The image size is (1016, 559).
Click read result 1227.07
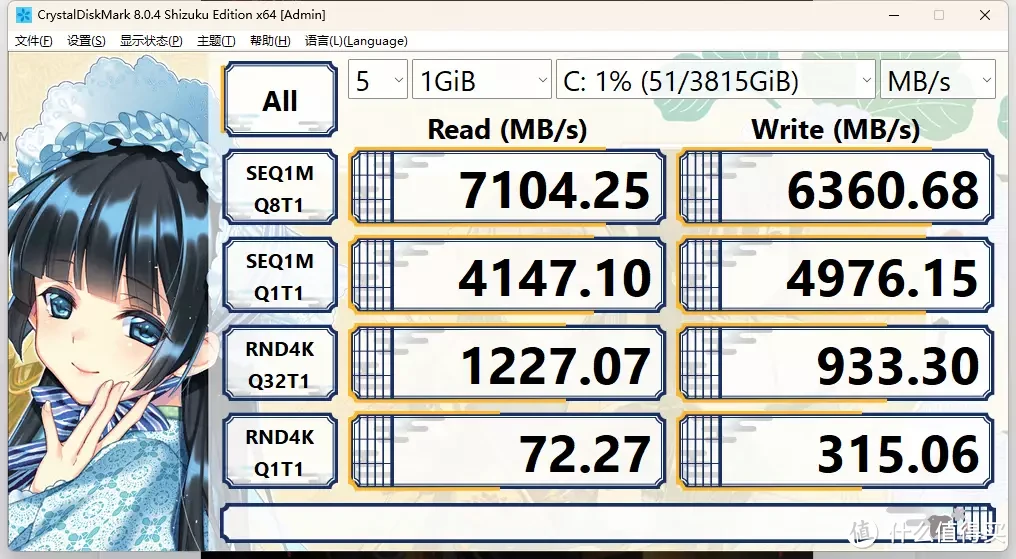[x=507, y=363]
